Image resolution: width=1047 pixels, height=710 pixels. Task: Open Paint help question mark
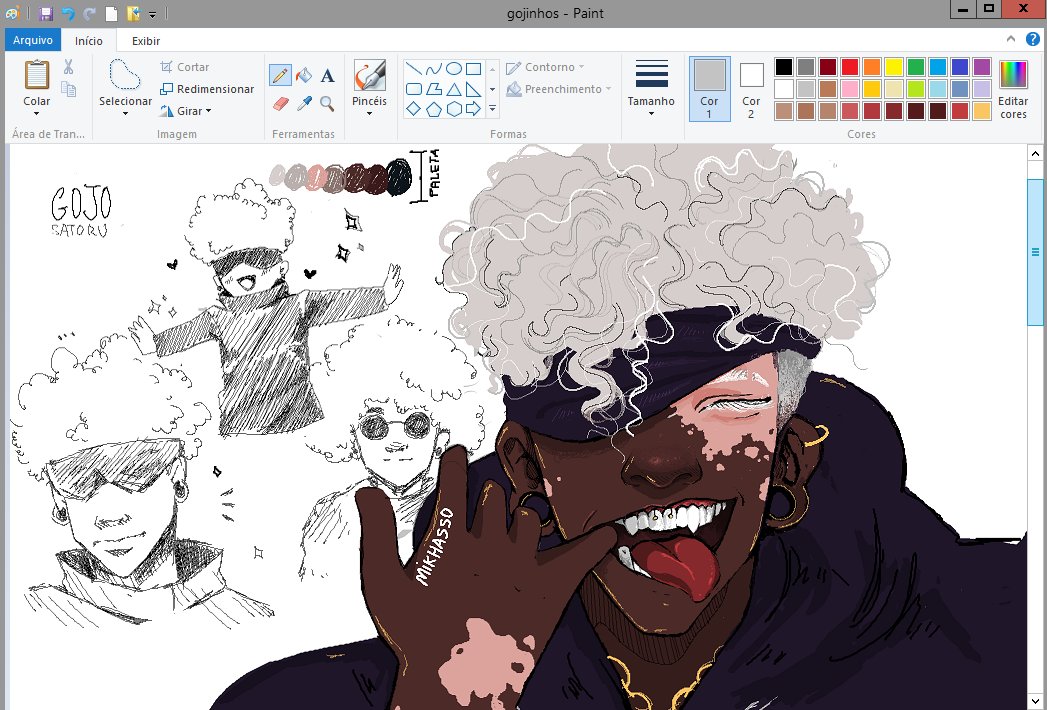(x=1032, y=39)
